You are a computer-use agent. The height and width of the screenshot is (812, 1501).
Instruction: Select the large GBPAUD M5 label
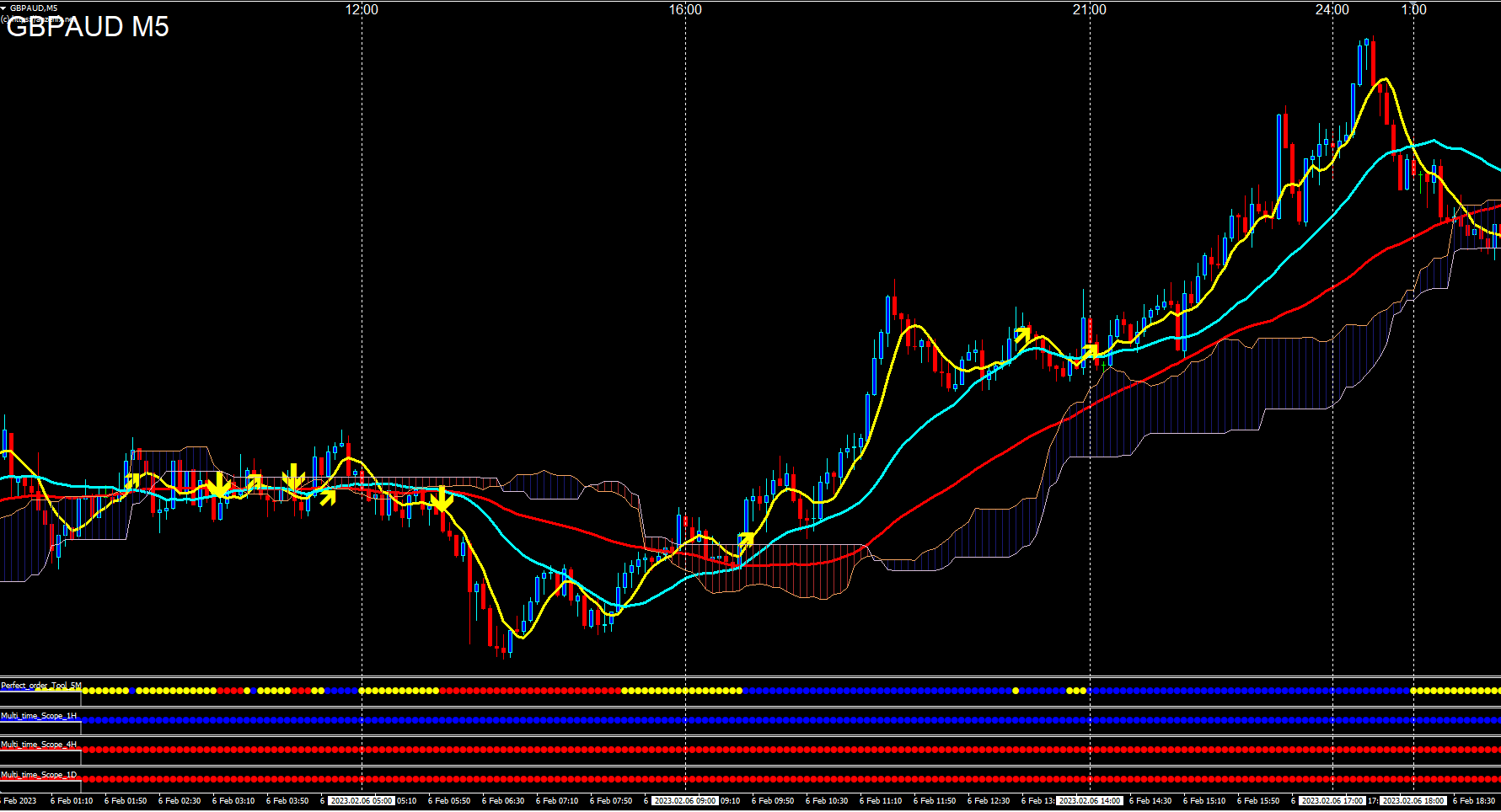(88, 27)
